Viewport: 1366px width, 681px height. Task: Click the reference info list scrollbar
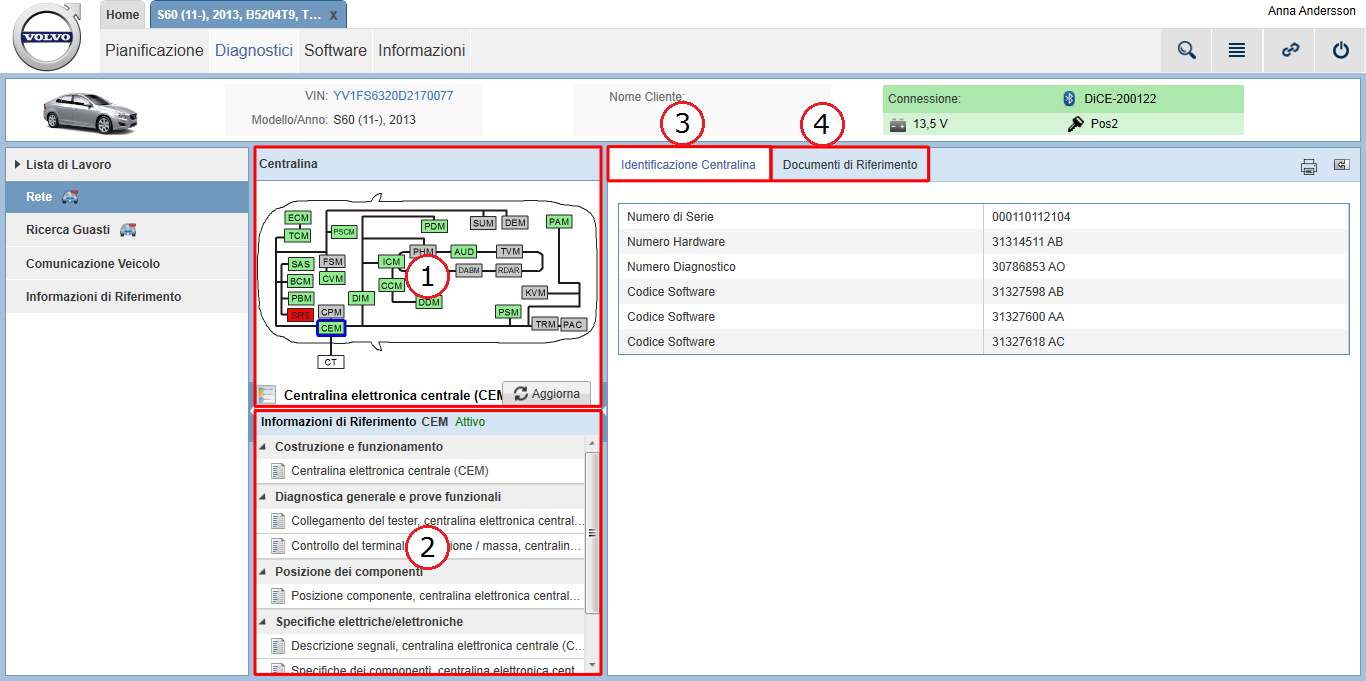[x=592, y=533]
